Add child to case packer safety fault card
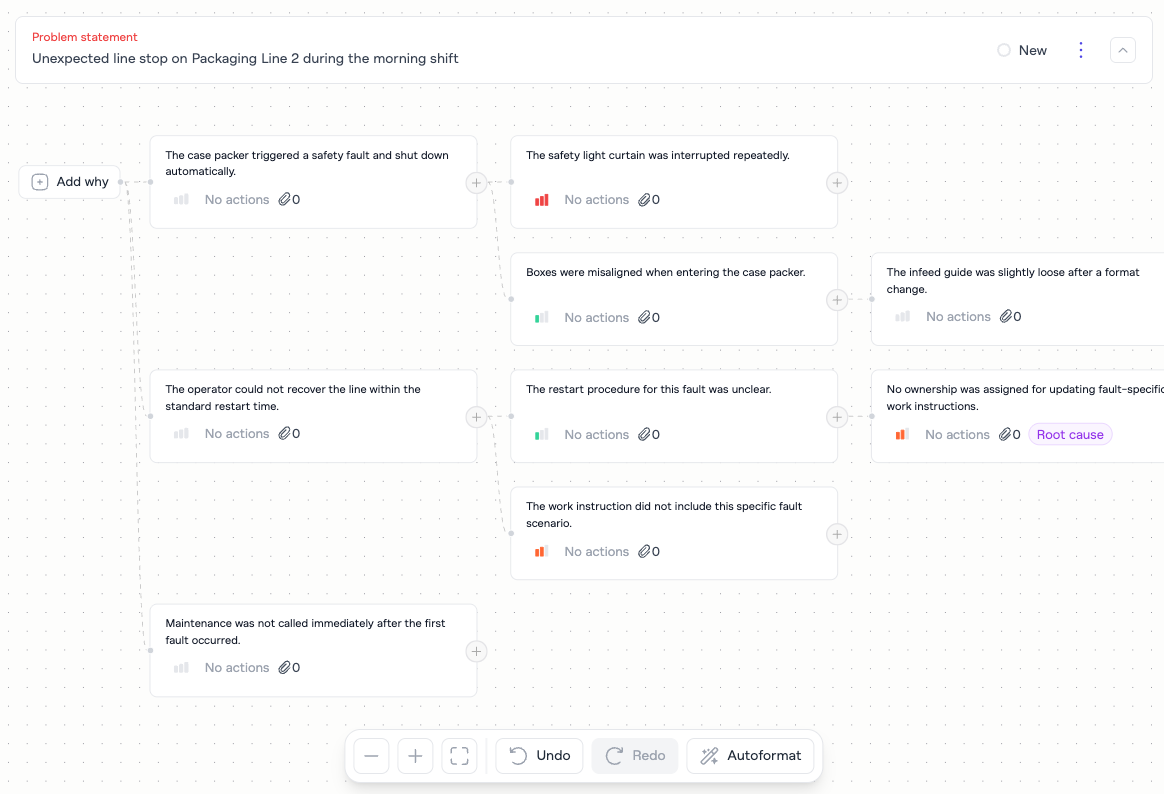The image size is (1164, 794). click(477, 183)
